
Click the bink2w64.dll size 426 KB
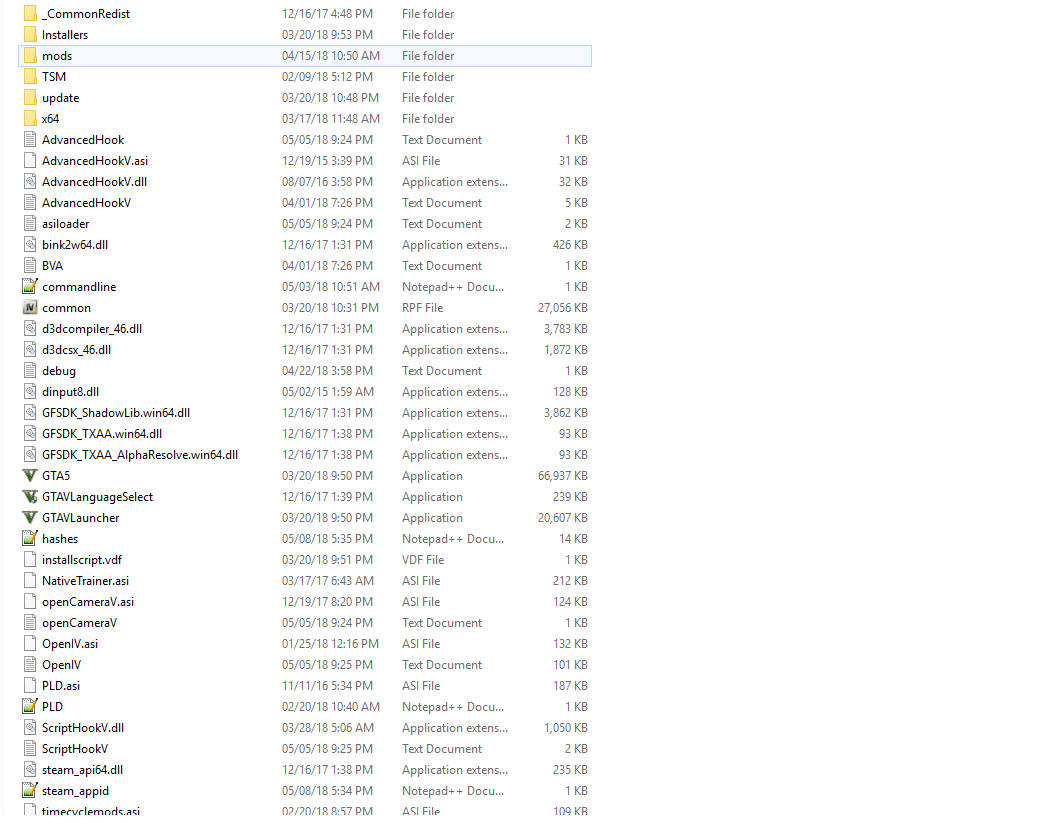click(x=570, y=245)
